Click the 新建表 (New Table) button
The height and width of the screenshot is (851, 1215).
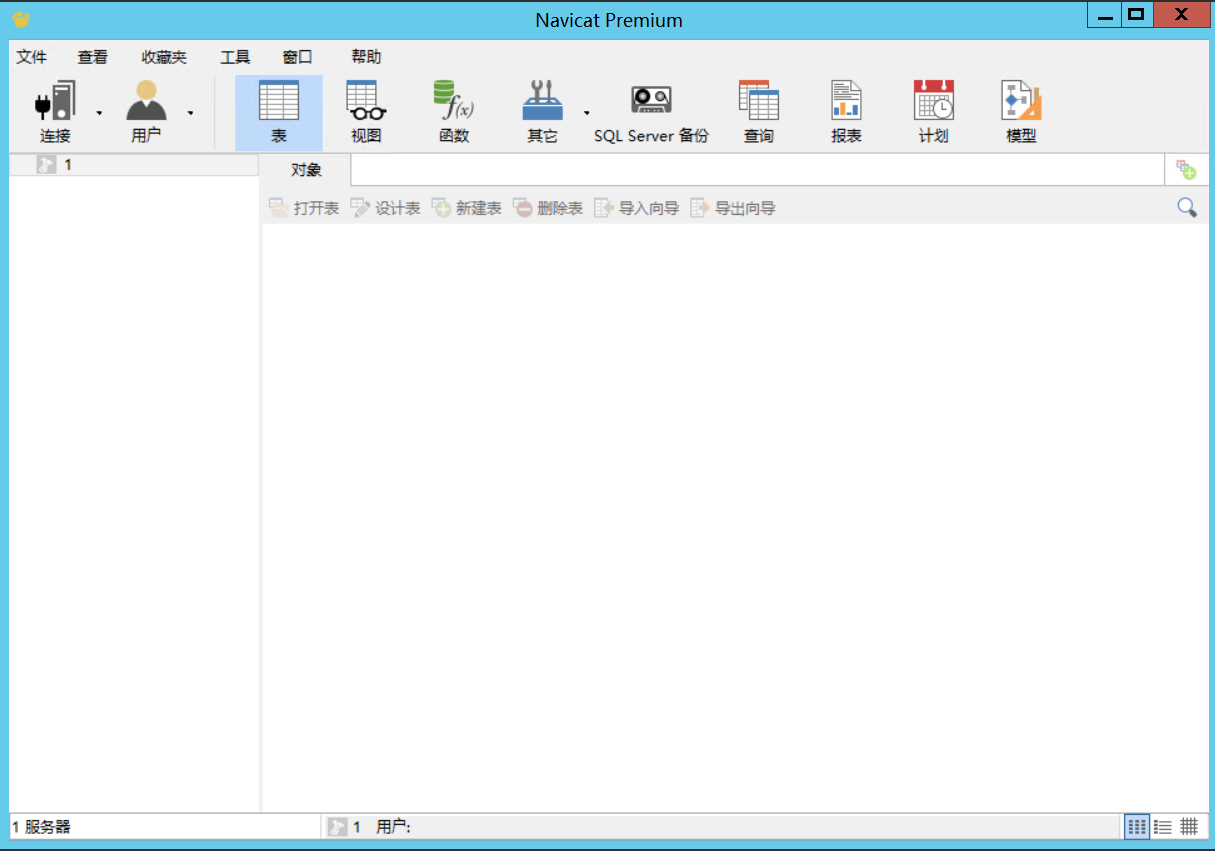[x=466, y=208]
